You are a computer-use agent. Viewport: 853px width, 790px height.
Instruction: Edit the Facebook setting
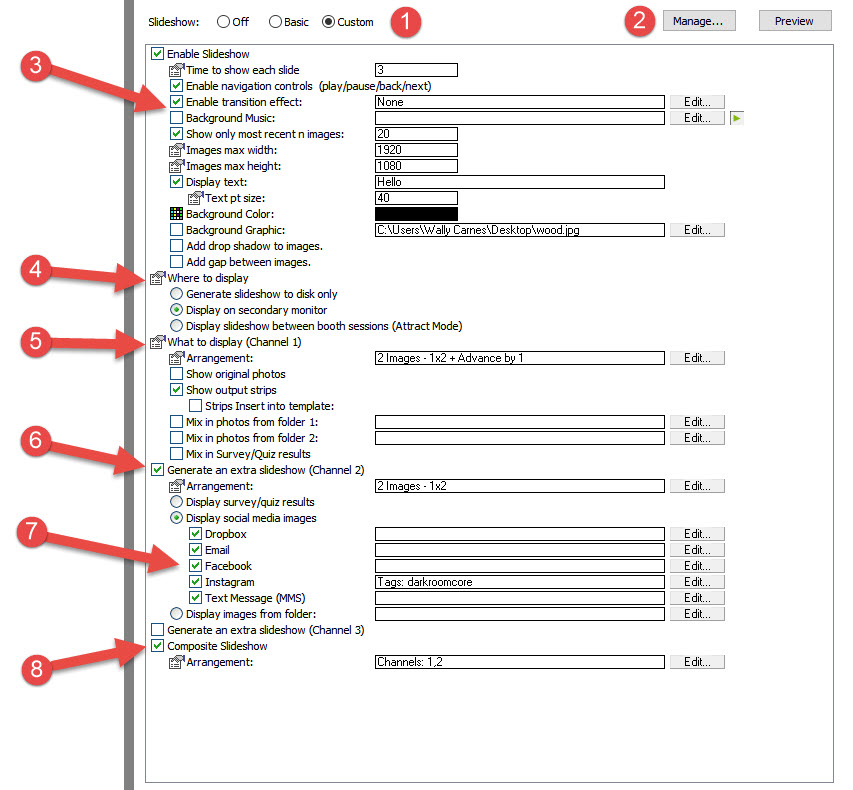point(697,566)
